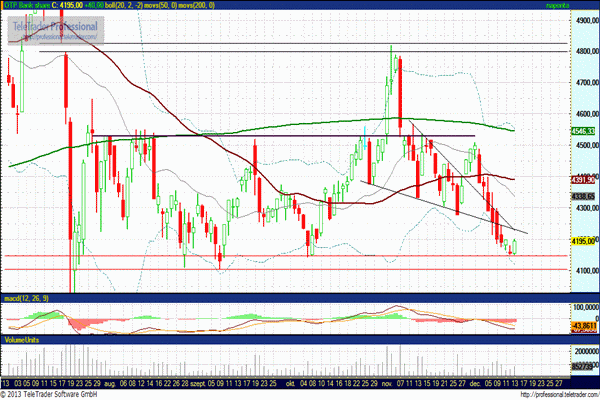This screenshot has height=400, width=600.
Task: Click the 4800,00 price axis label
Action: pos(587,51)
